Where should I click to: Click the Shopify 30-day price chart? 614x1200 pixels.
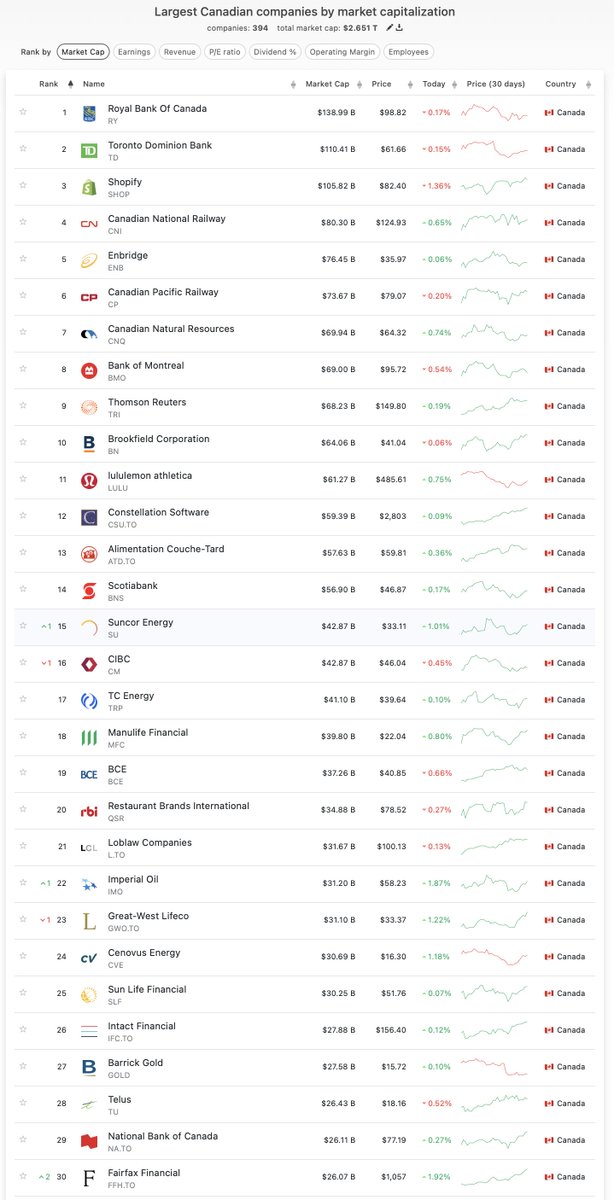494,186
